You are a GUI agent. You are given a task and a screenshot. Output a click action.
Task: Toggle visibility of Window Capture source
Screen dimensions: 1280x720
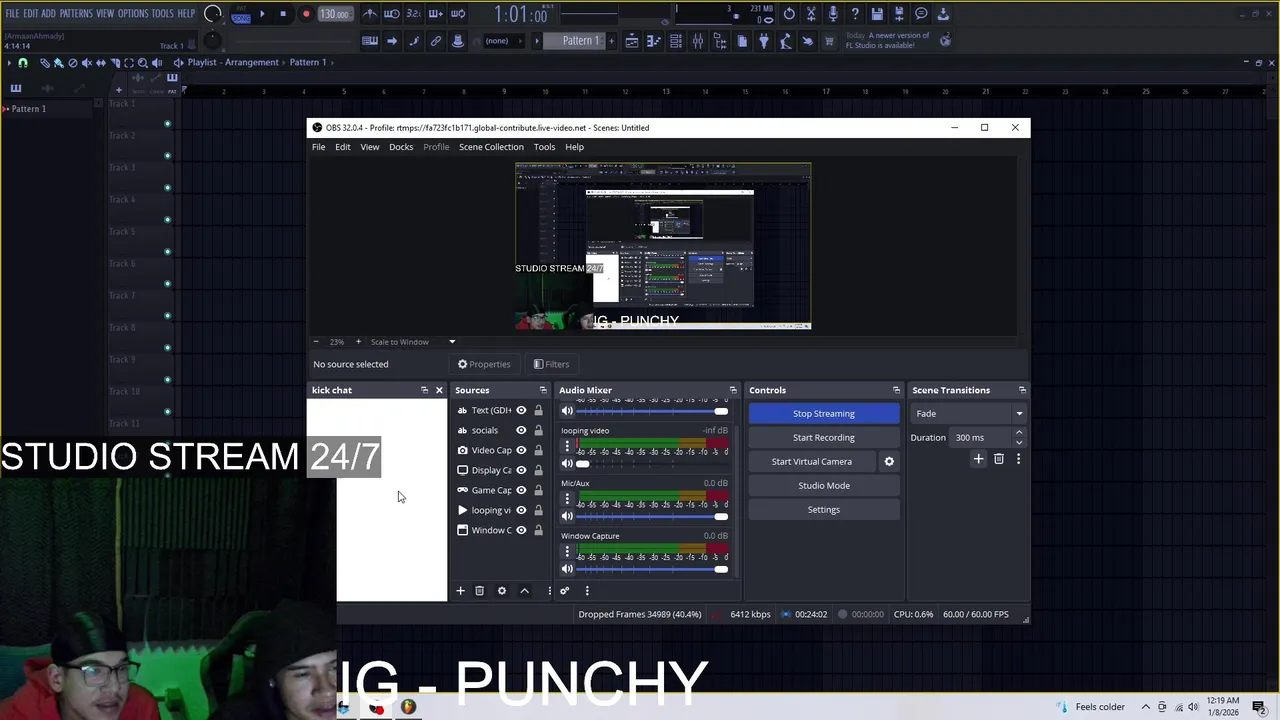pyautogui.click(x=521, y=530)
